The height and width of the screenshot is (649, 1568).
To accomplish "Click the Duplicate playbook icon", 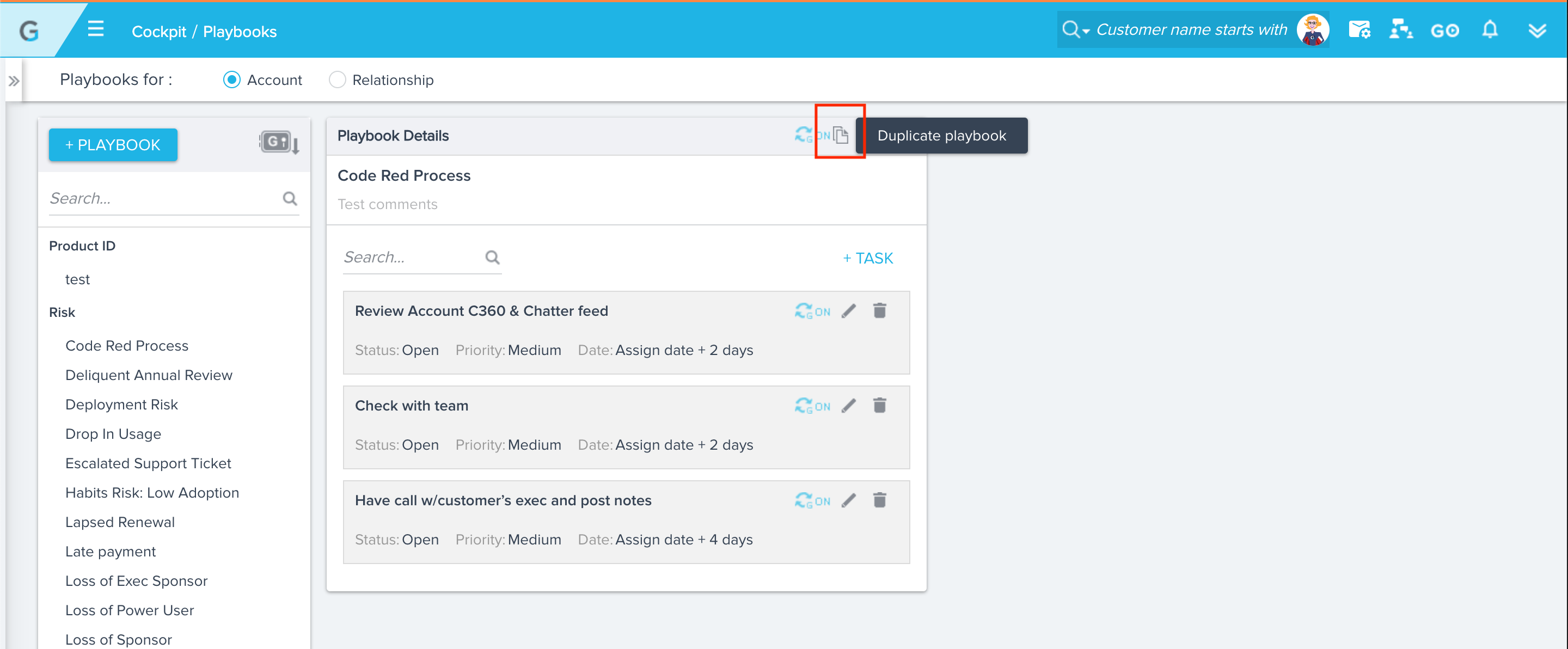I will [840, 134].
